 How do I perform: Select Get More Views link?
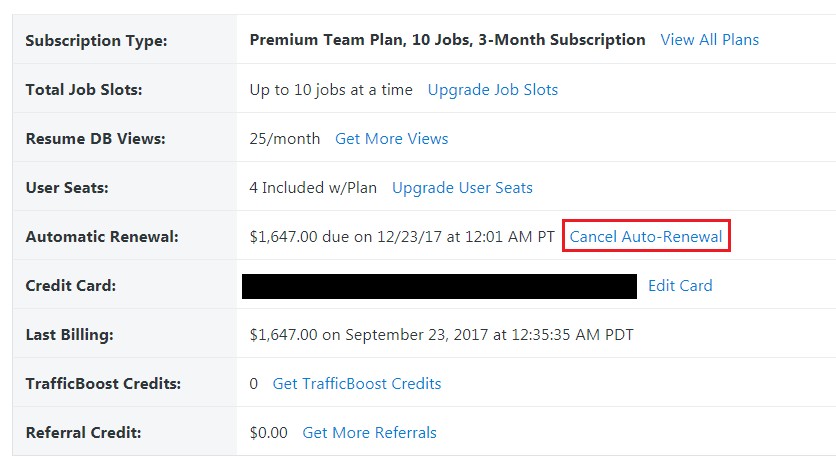[391, 139]
